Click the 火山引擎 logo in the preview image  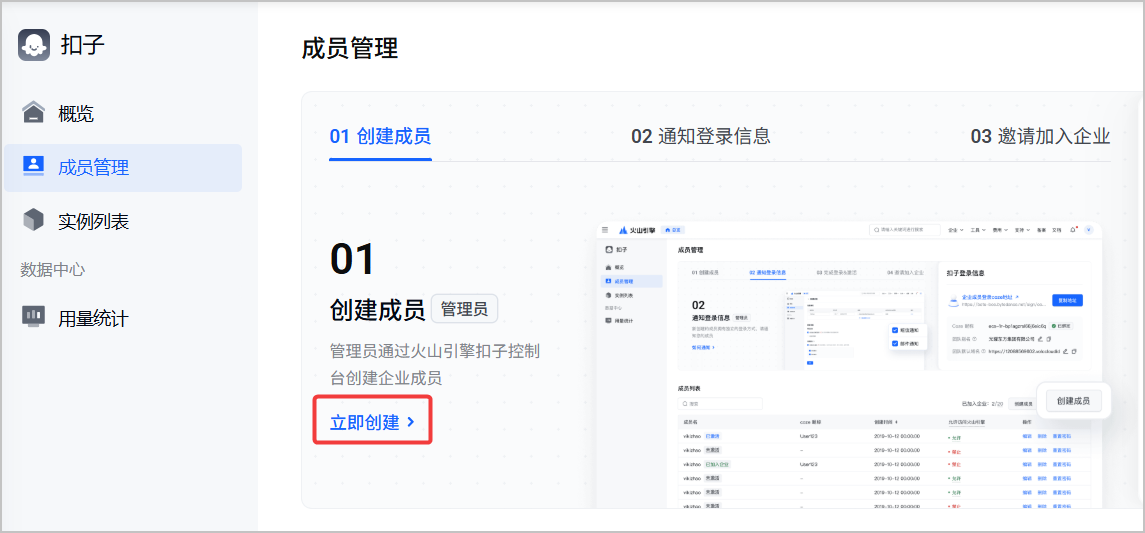(x=636, y=230)
